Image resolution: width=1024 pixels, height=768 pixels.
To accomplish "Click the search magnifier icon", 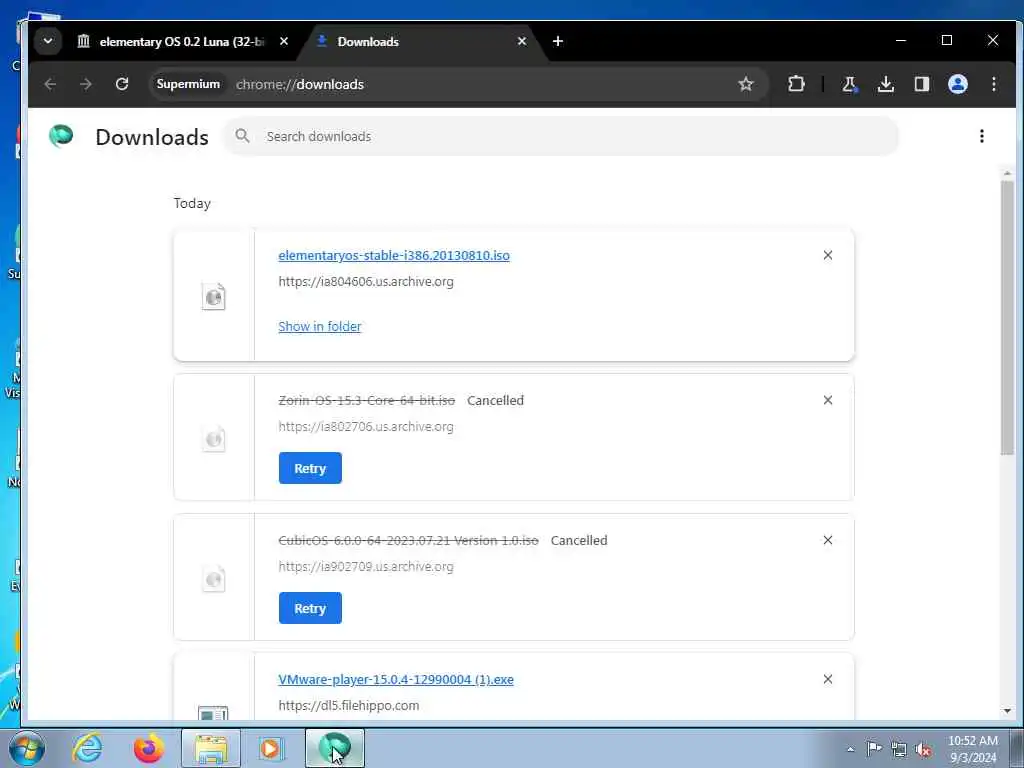I will [242, 136].
